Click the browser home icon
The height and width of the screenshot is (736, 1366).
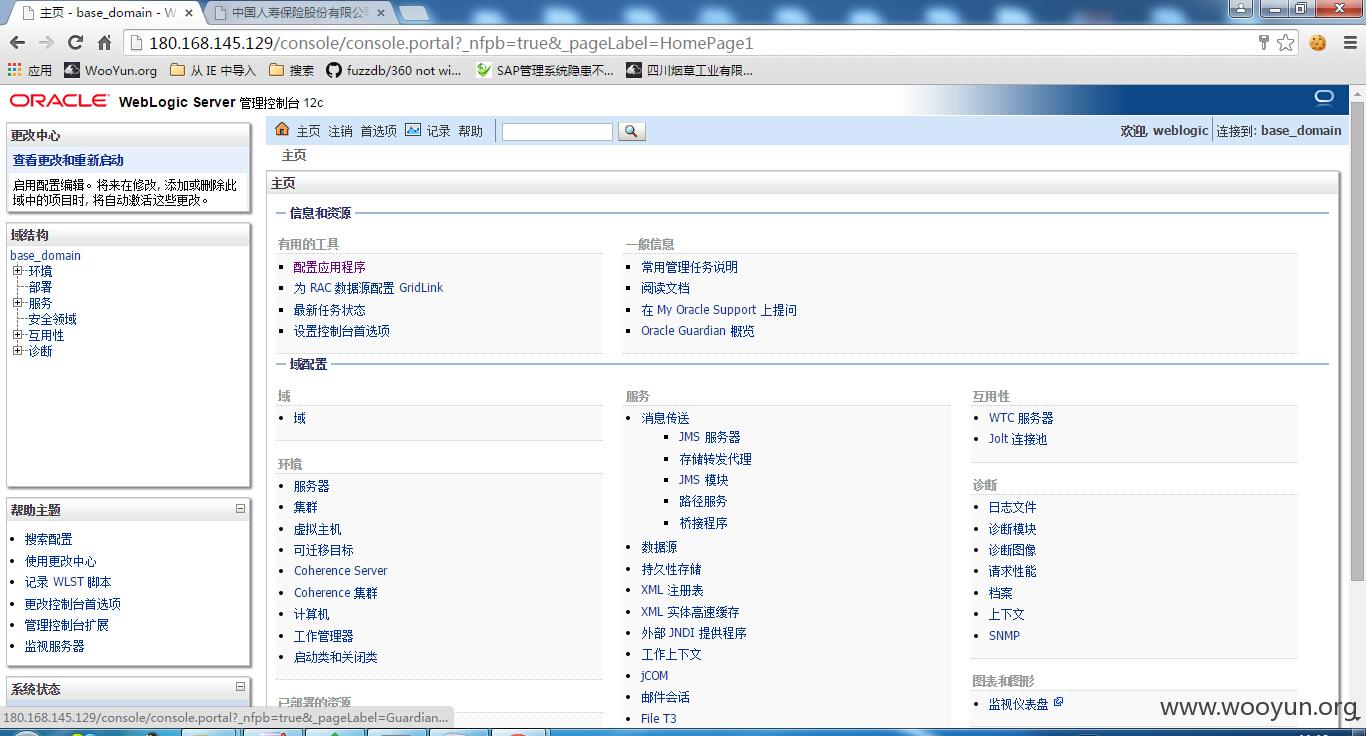104,43
